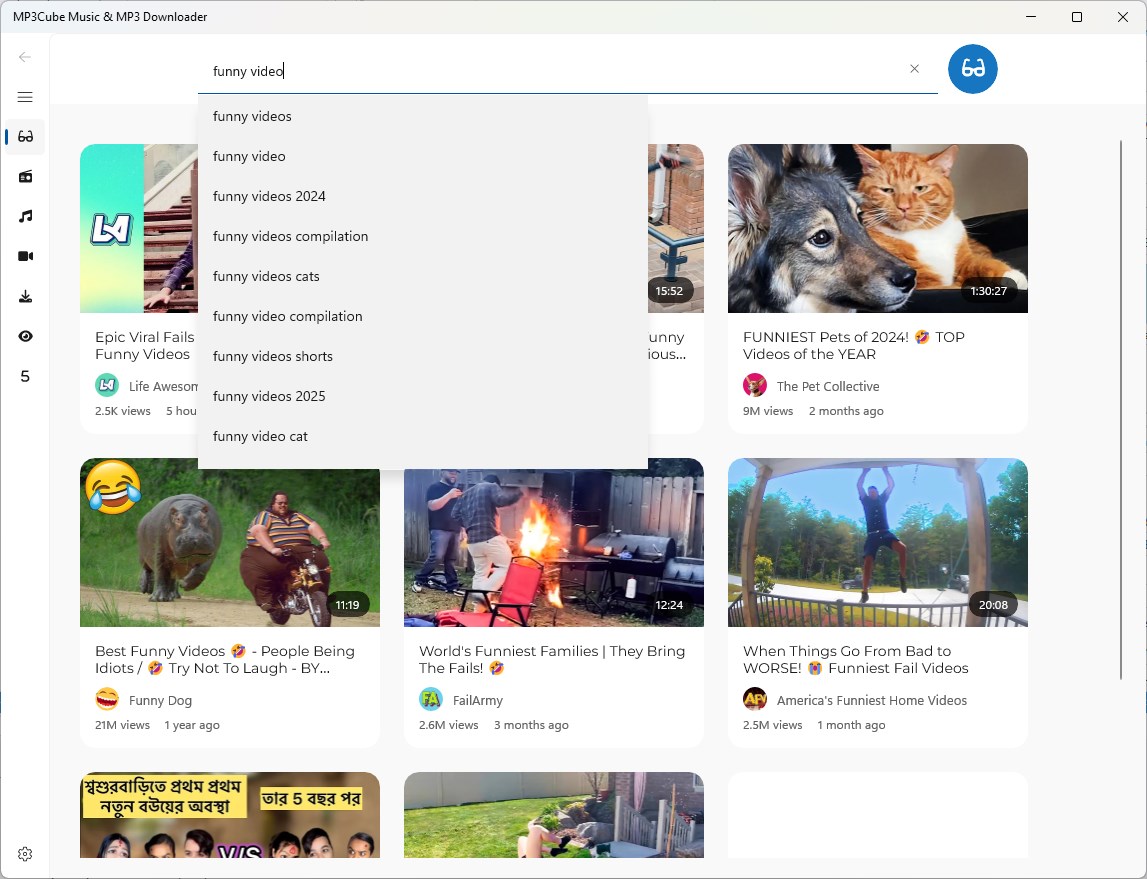The width and height of the screenshot is (1147, 879).
Task: Open the World's Funniest Families FailArmy thumbnail
Action: click(553, 543)
